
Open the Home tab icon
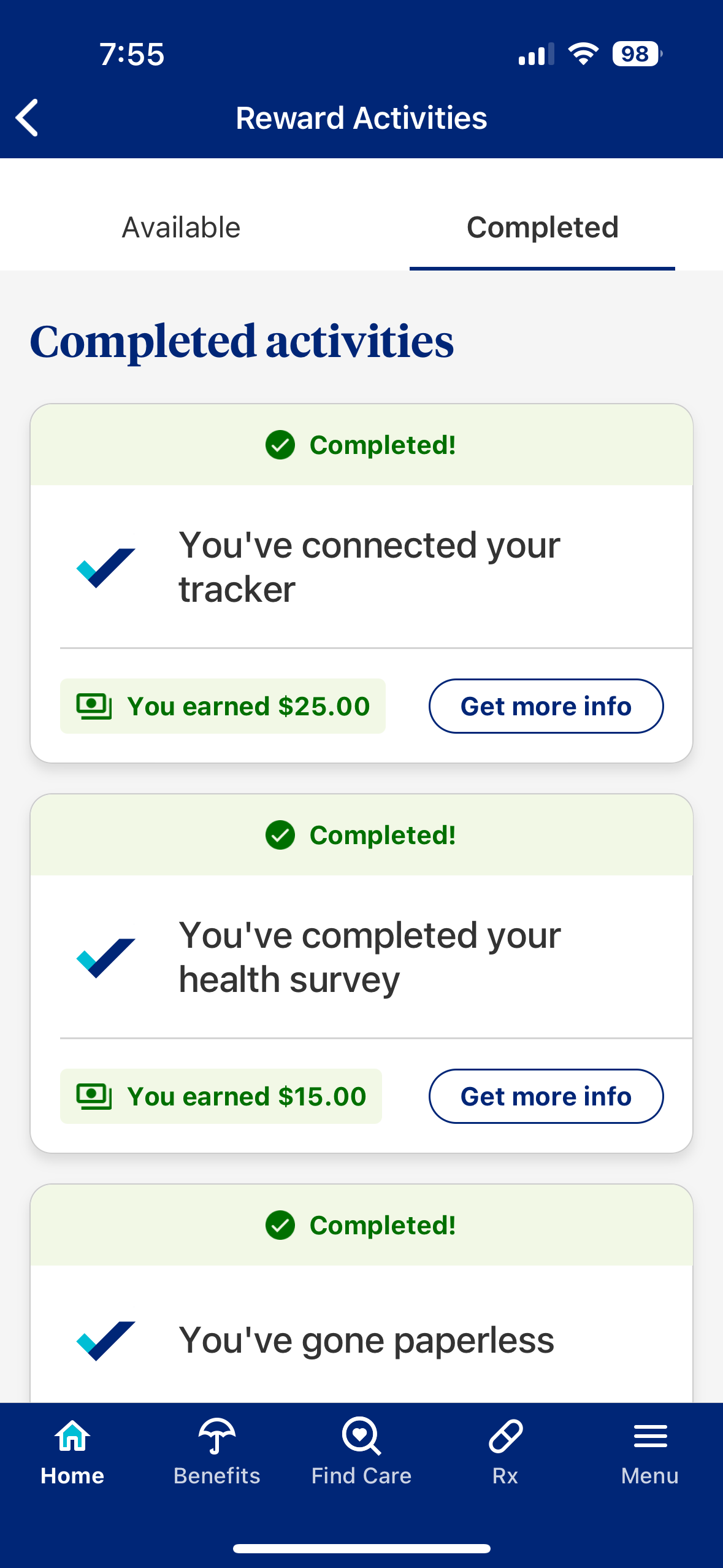click(x=72, y=1436)
